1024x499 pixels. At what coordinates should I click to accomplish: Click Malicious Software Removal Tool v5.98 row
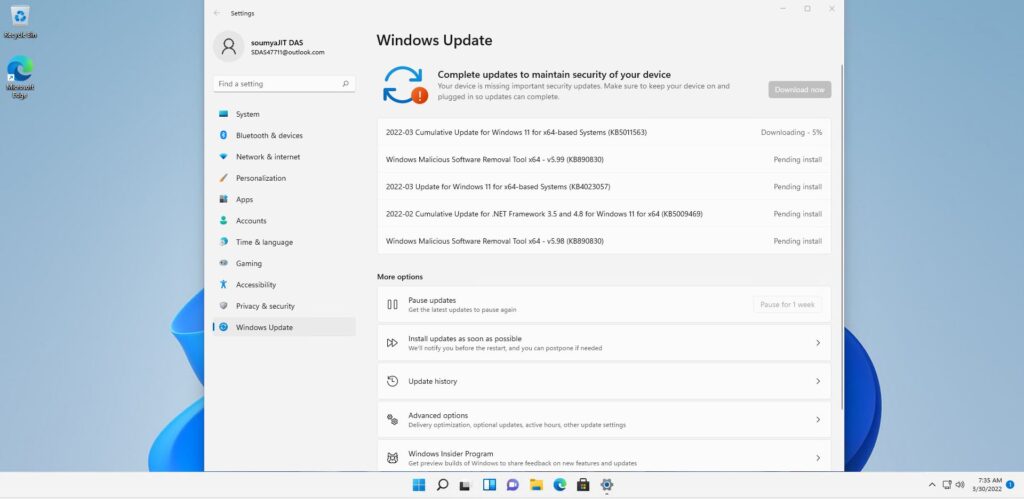[x=604, y=241]
